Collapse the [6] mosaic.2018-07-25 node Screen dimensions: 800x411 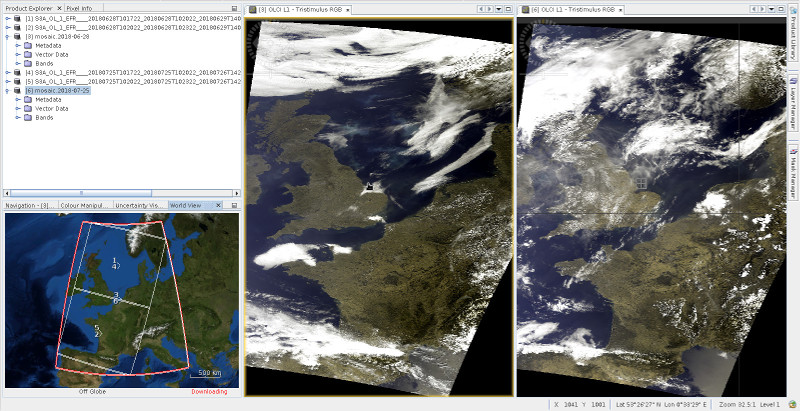[8, 90]
